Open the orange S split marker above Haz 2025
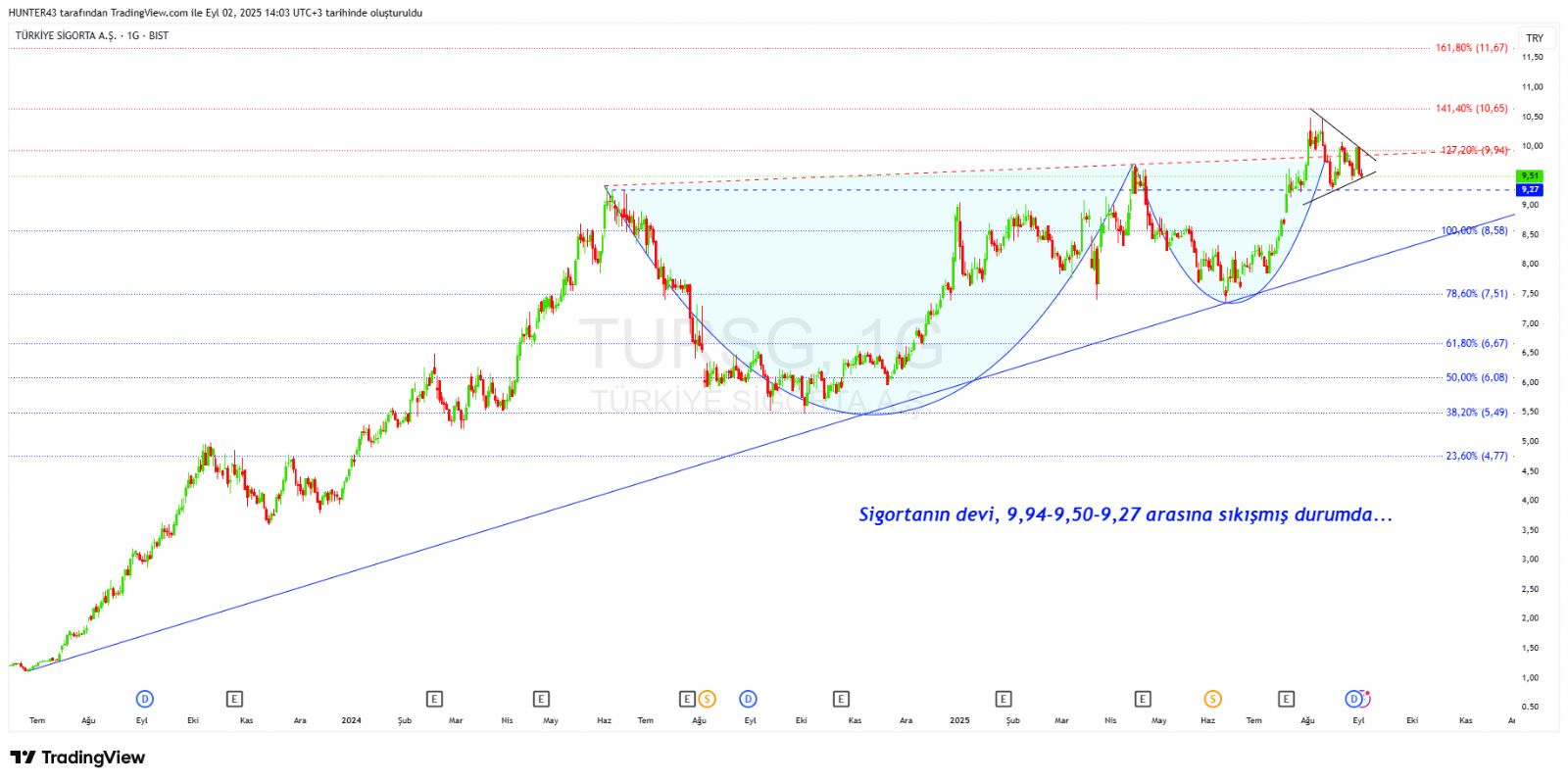 point(1213,699)
